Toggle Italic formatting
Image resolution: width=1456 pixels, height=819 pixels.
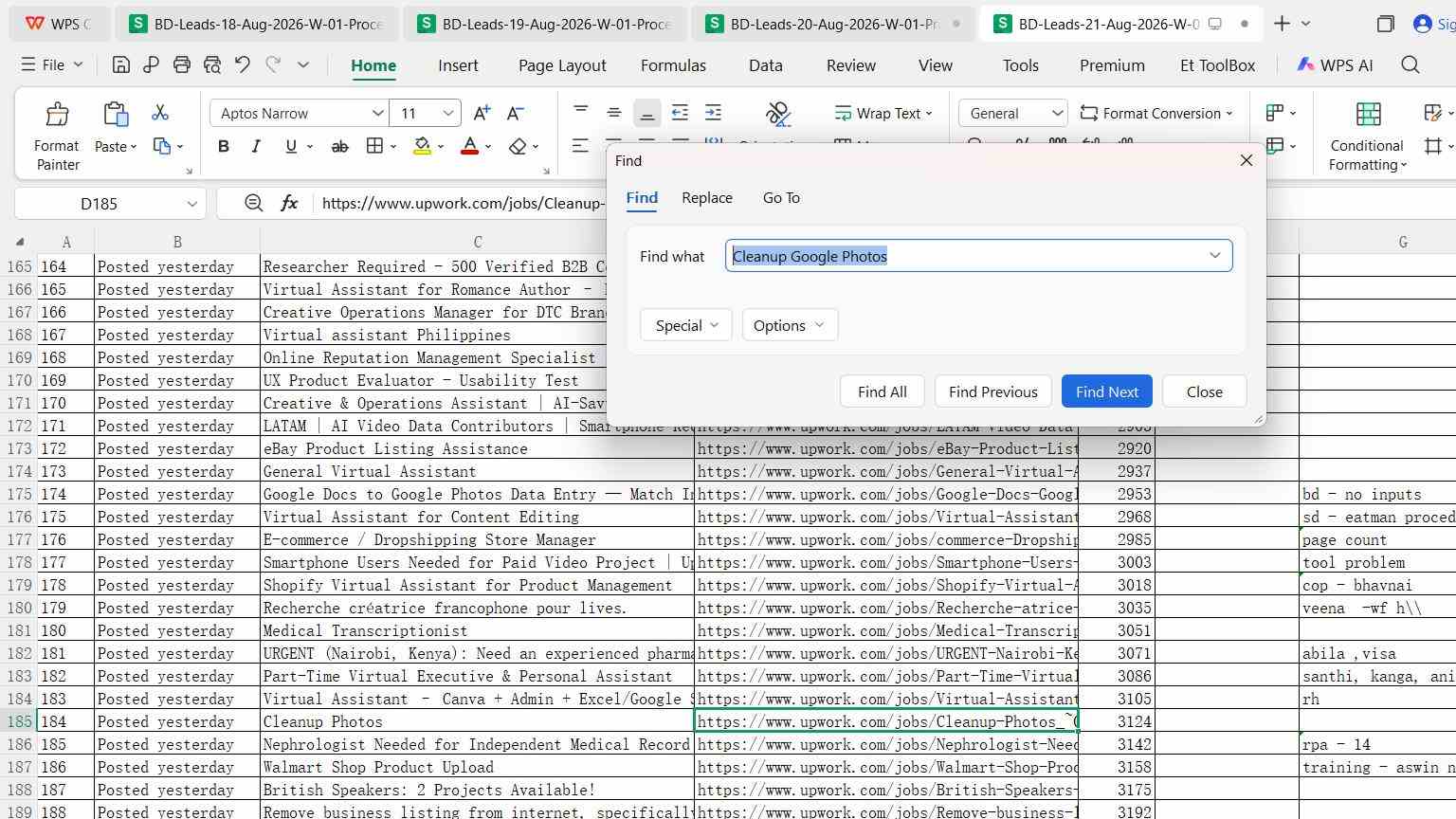[x=256, y=146]
